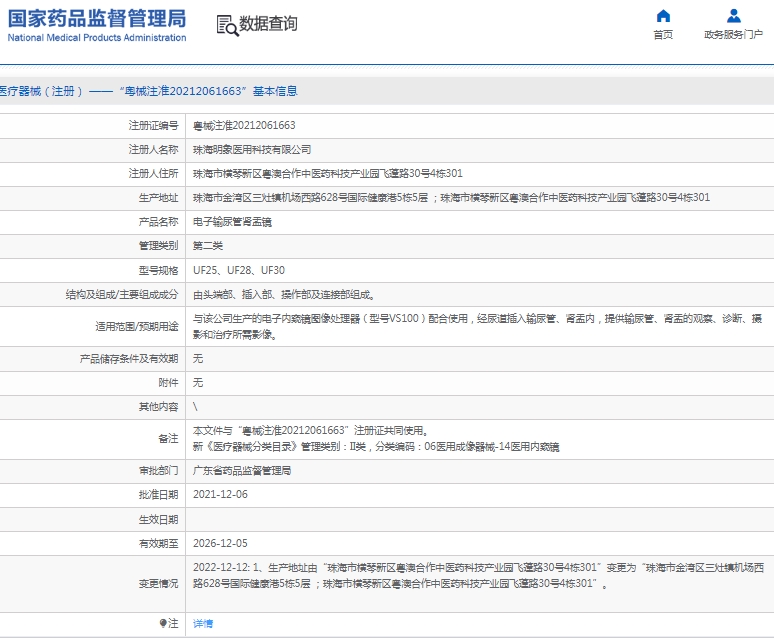The height and width of the screenshot is (641, 774).
Task: Select management category 第二类
Action: (x=208, y=246)
